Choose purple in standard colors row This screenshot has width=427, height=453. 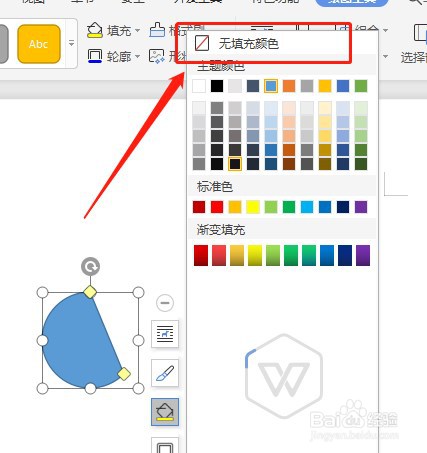click(x=361, y=207)
